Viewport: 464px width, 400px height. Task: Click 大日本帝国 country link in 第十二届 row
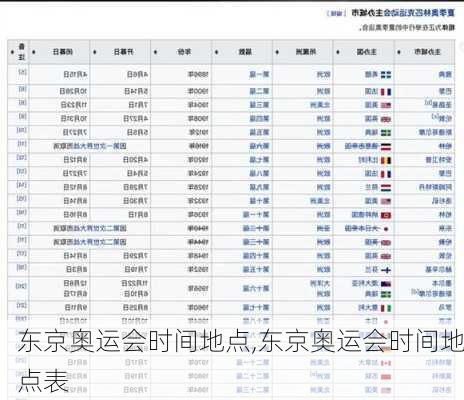coord(362,229)
